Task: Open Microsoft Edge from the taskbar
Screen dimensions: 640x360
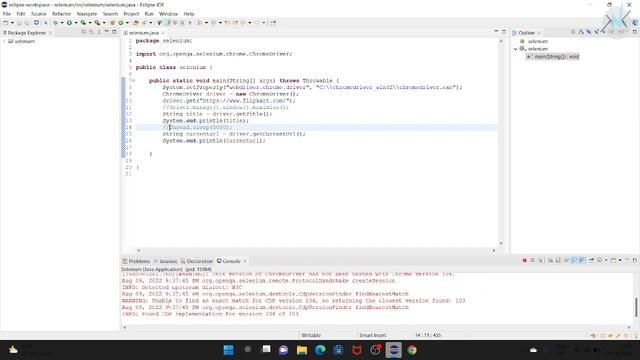Action: [320, 350]
